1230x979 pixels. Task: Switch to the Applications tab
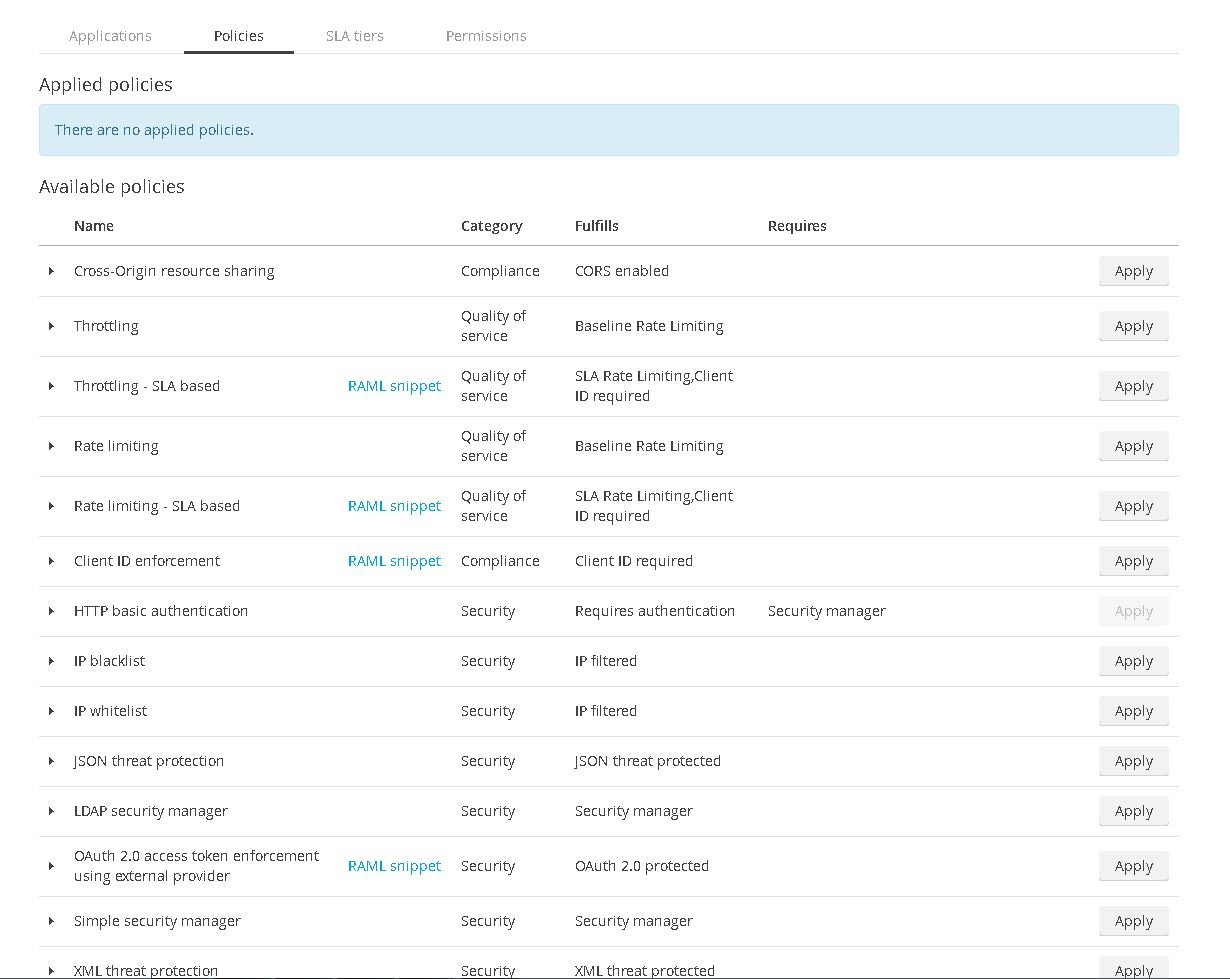(x=110, y=36)
